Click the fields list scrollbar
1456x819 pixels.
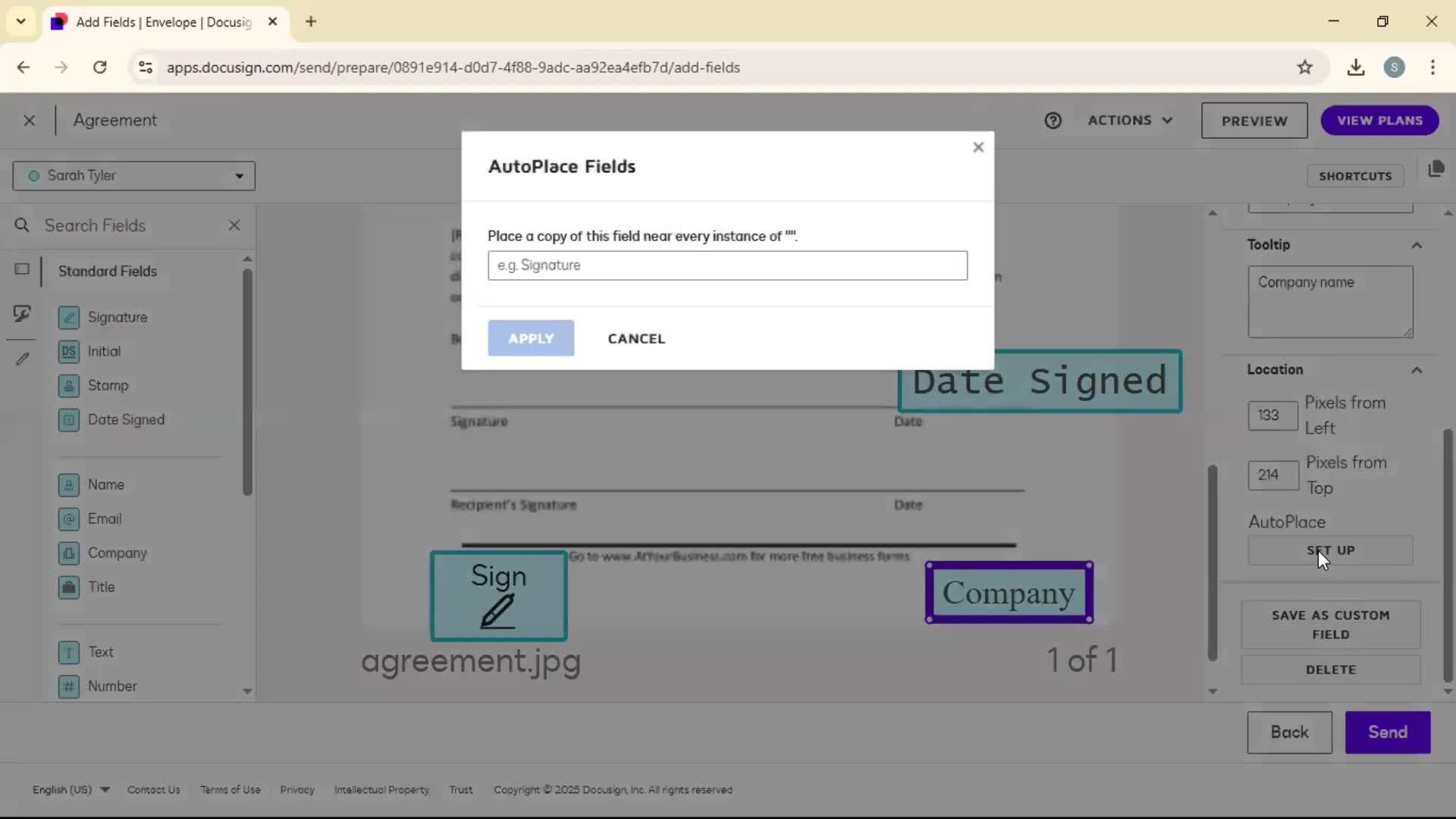pyautogui.click(x=247, y=383)
